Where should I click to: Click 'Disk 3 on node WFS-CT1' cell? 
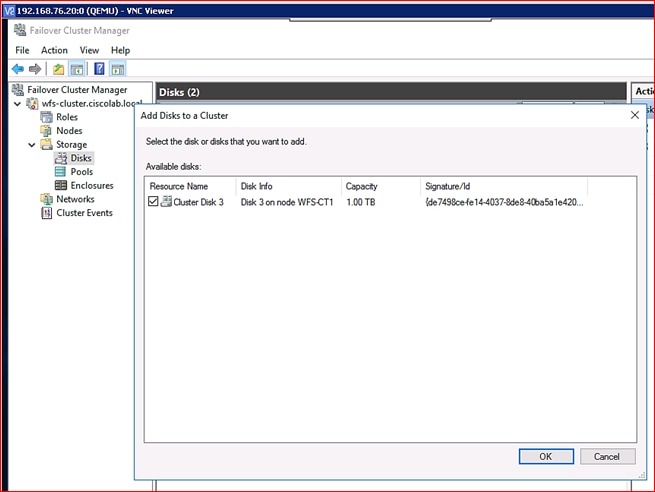pos(287,202)
